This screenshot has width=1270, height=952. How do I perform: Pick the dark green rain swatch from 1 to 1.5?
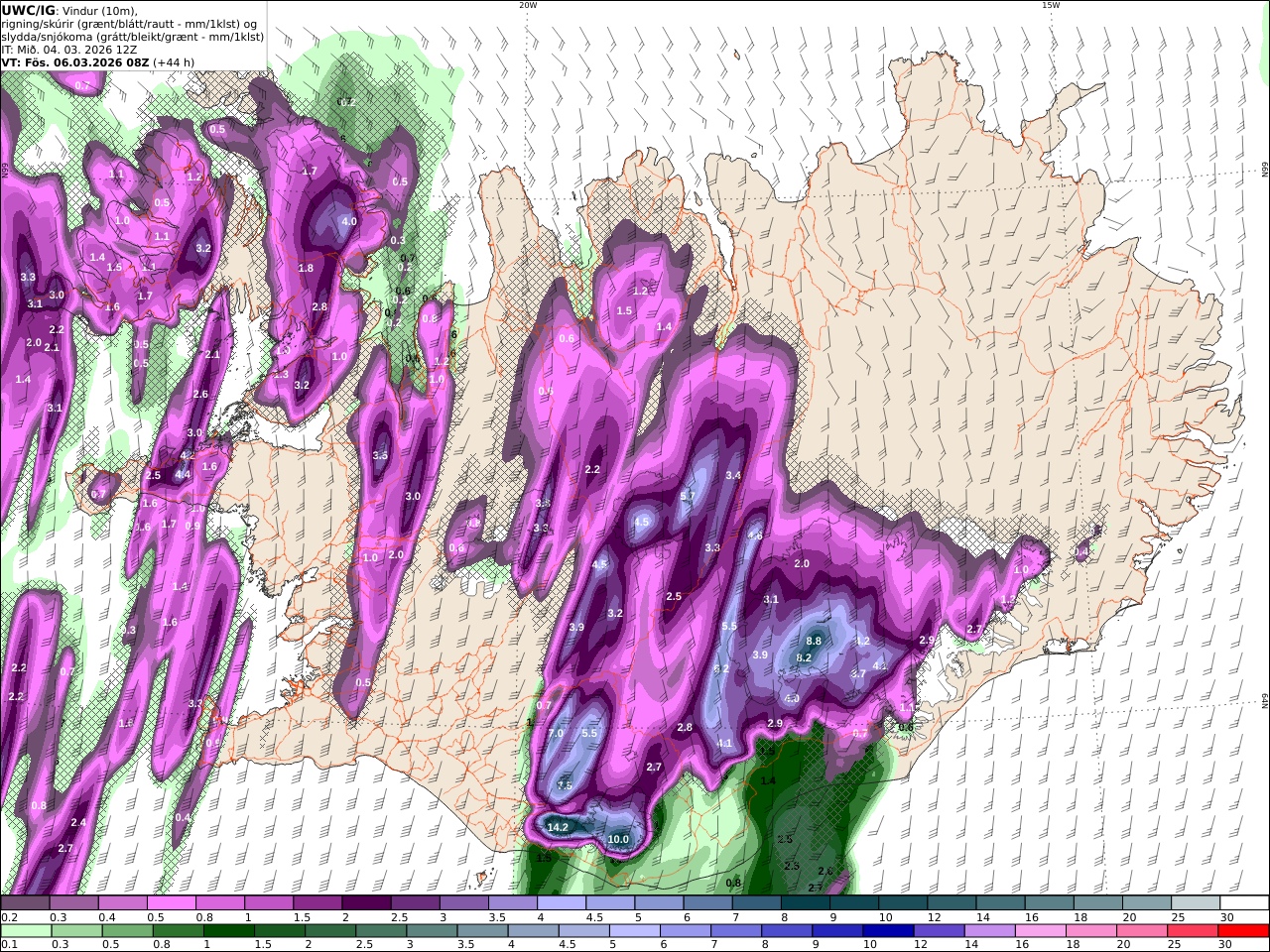(x=229, y=931)
